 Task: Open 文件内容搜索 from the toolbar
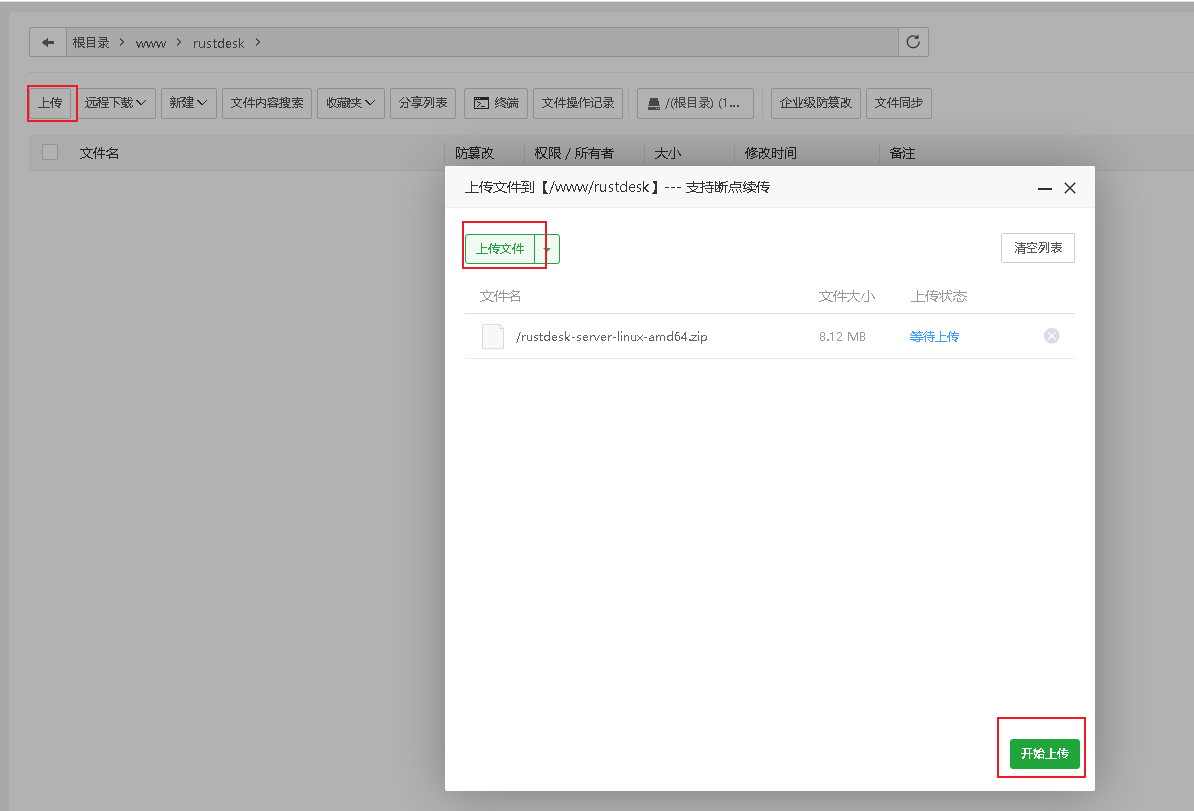267,103
